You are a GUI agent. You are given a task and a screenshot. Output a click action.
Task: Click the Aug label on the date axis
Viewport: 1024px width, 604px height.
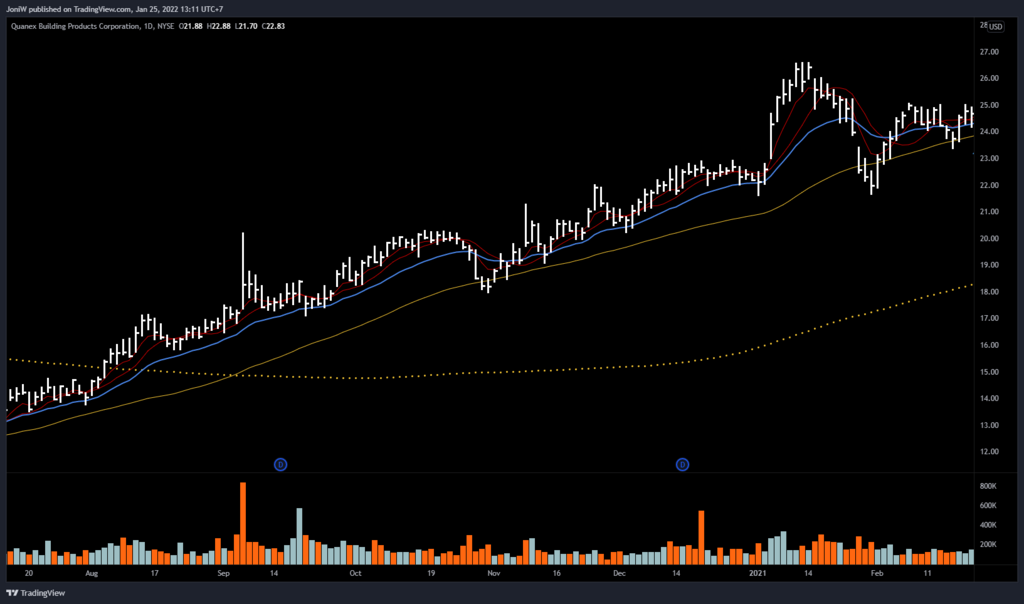coord(91,575)
